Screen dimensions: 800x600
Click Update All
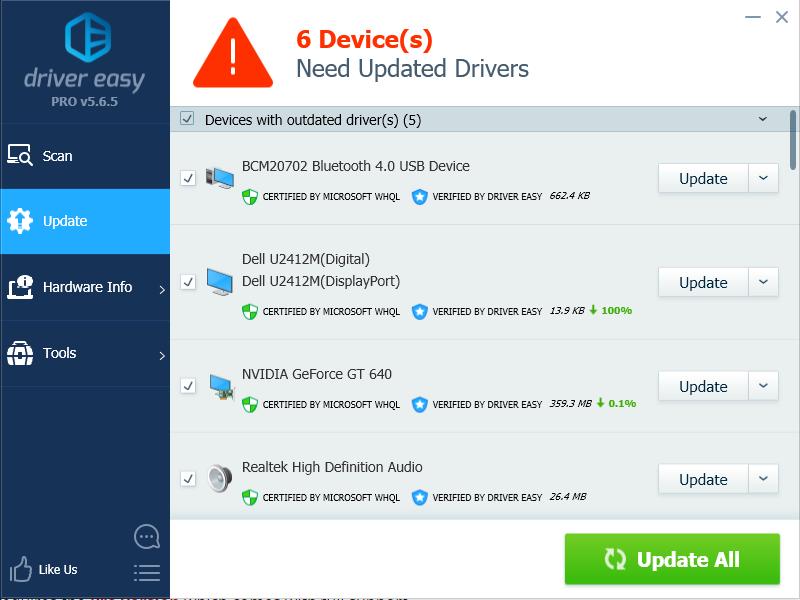click(672, 559)
